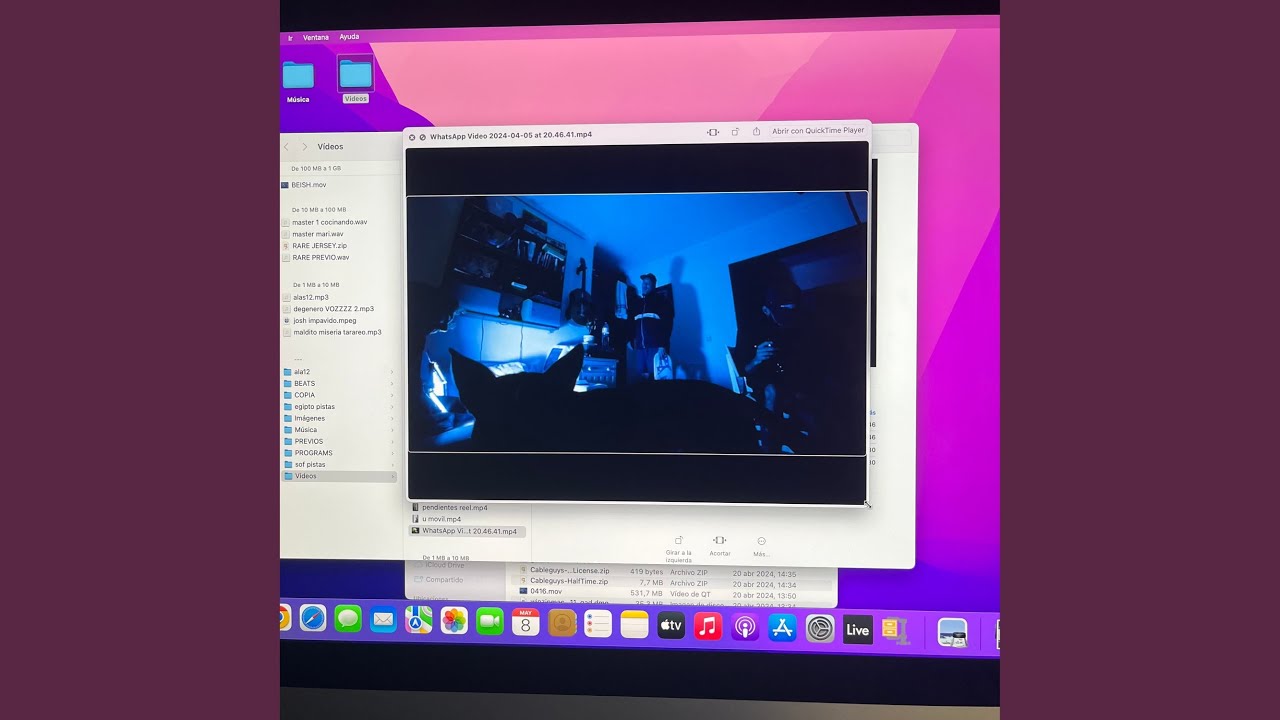Viewport: 1280px width, 720px height.
Task: Expand BEATS folder using its chevron
Action: tap(391, 383)
